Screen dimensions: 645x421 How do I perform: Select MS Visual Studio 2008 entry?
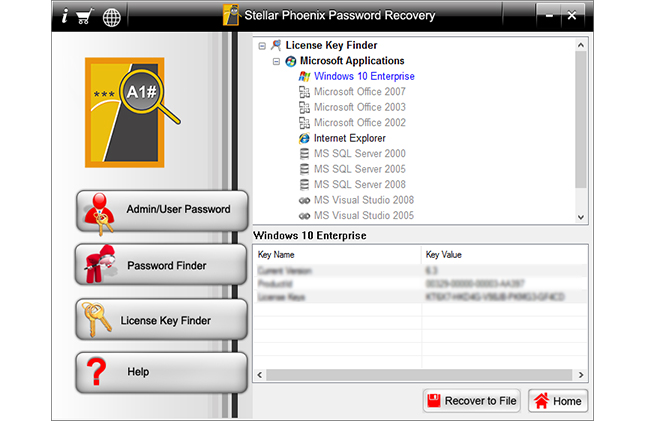click(364, 200)
